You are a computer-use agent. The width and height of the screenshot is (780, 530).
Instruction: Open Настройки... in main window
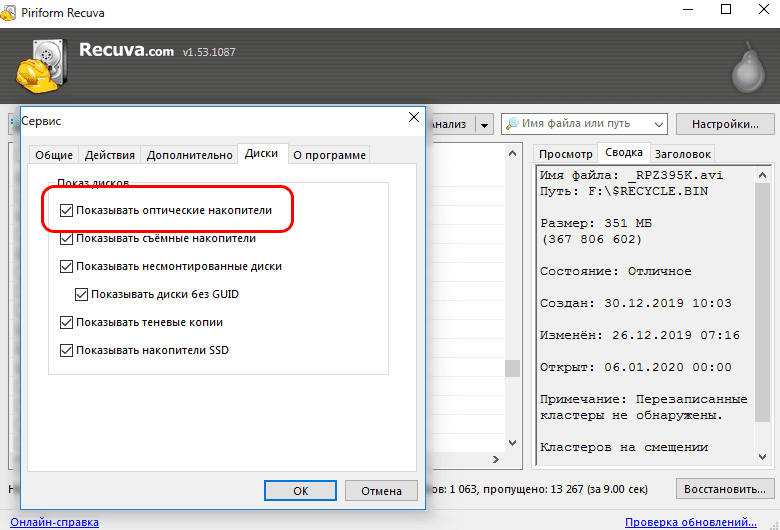tap(725, 124)
